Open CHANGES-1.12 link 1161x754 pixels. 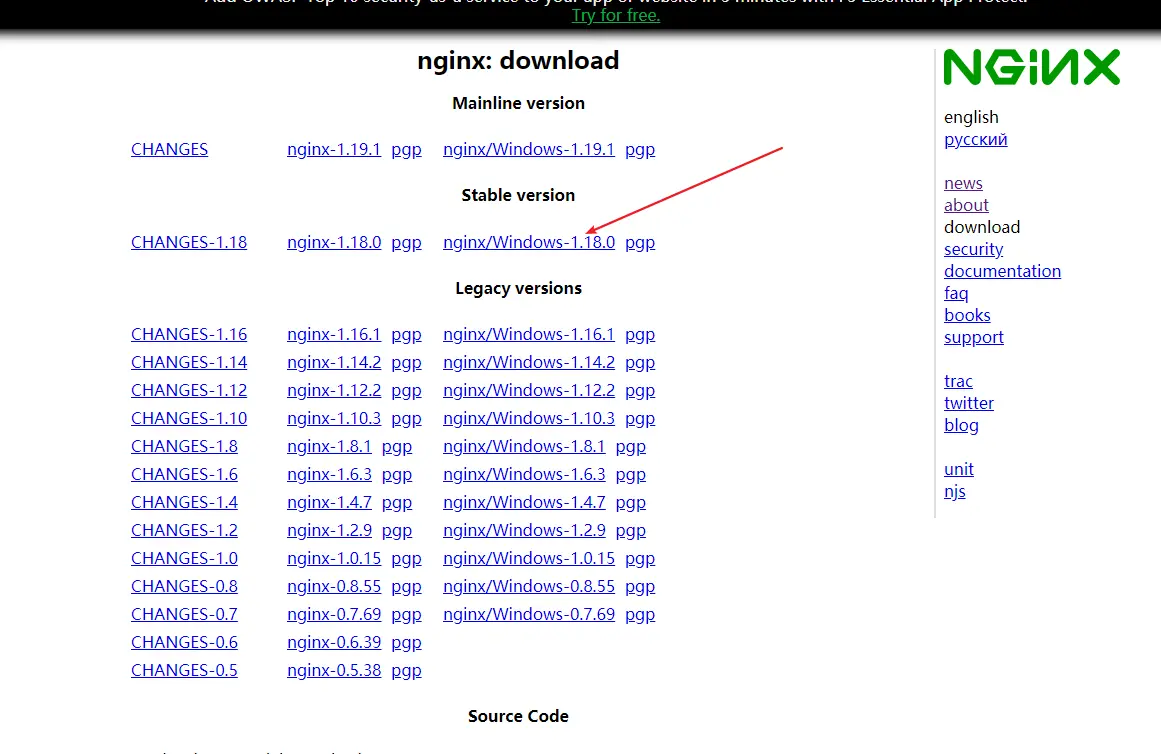[189, 390]
